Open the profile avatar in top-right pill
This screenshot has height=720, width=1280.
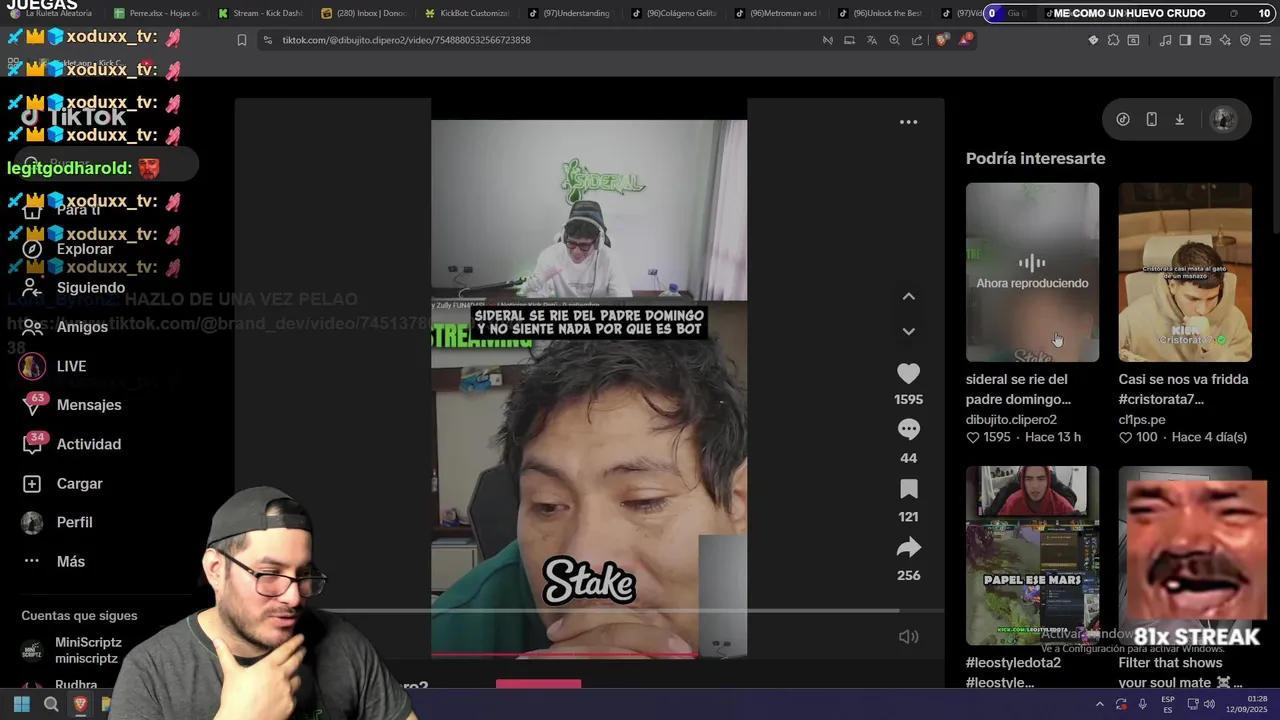tap(1223, 119)
